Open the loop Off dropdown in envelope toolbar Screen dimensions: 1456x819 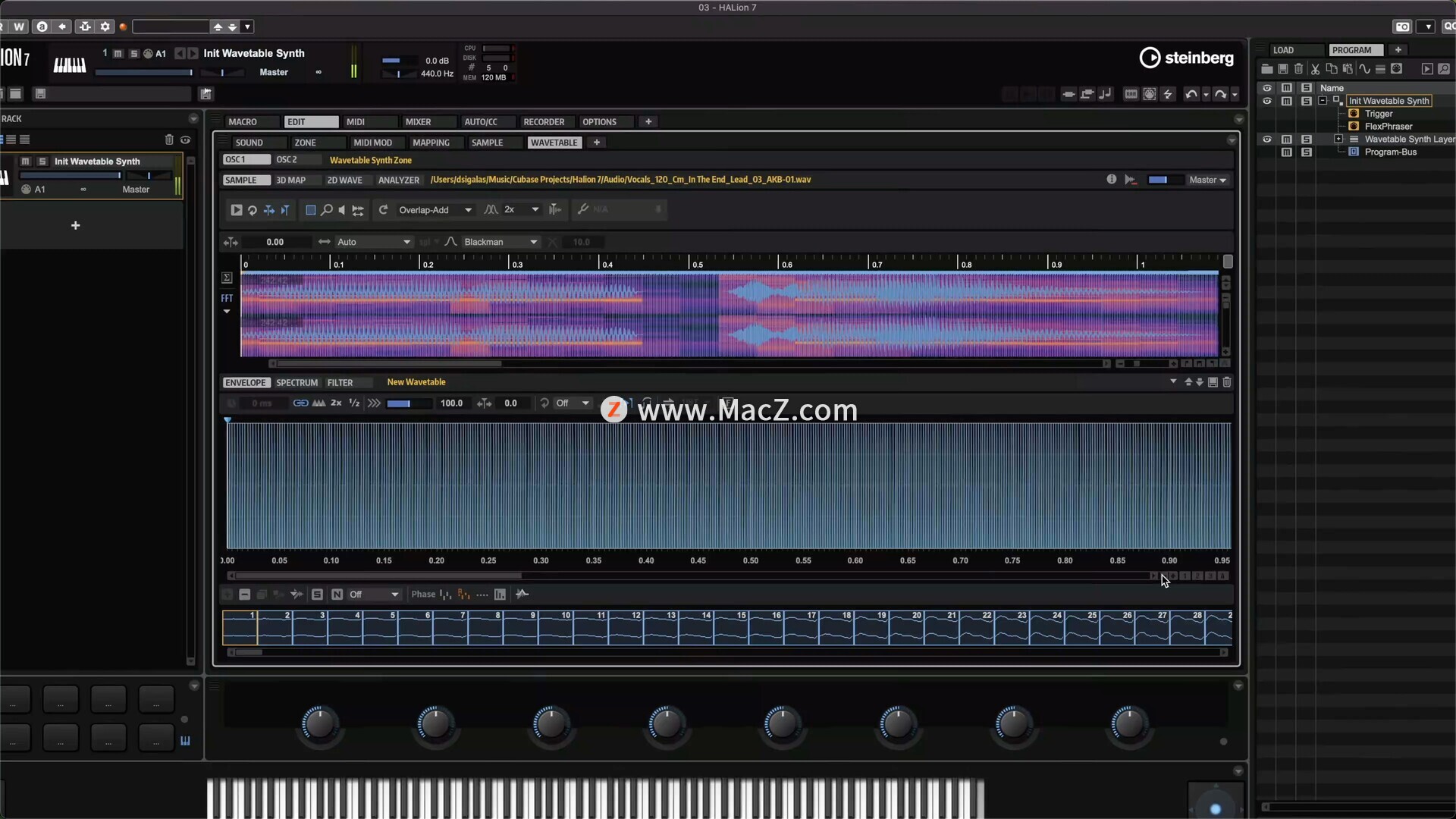point(573,403)
